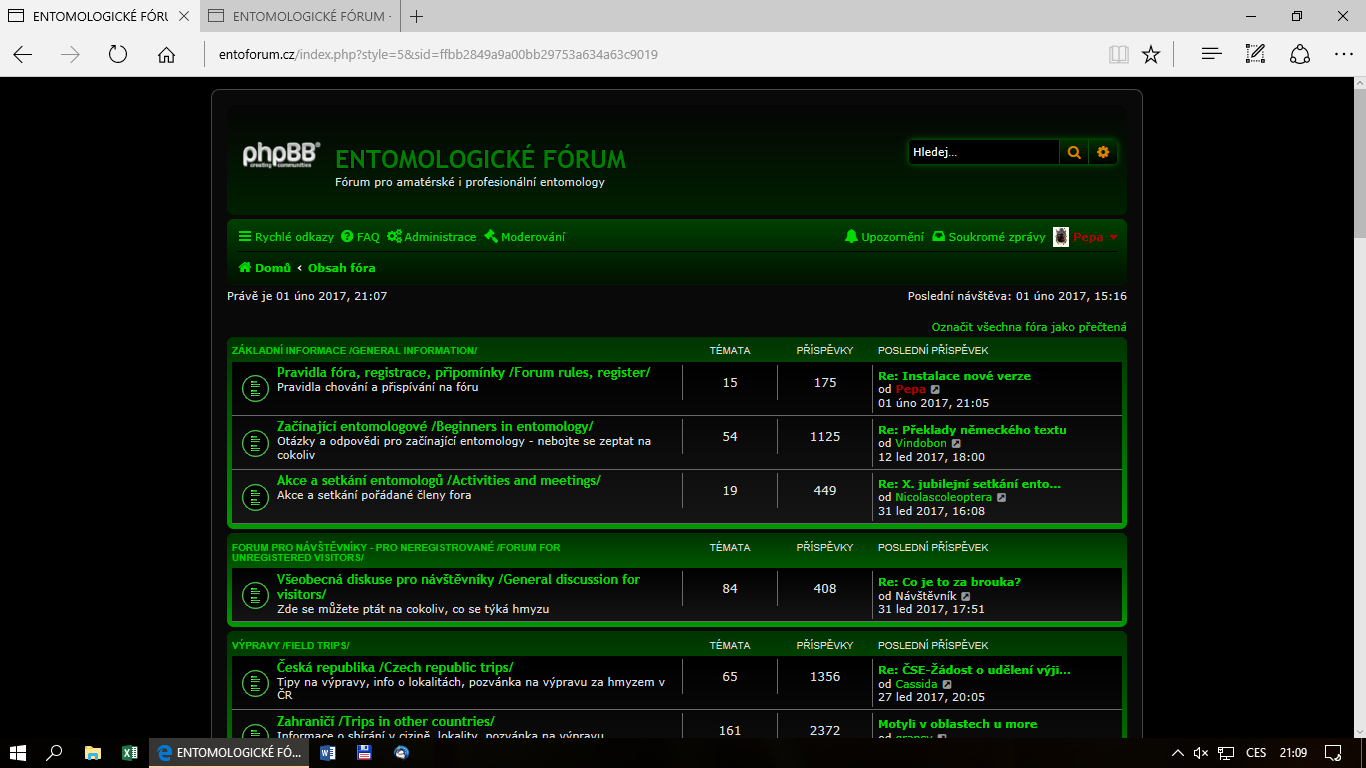1366x768 pixels.
Task: Expand Rychlé odkazy quick links menu
Action: [x=286, y=237]
